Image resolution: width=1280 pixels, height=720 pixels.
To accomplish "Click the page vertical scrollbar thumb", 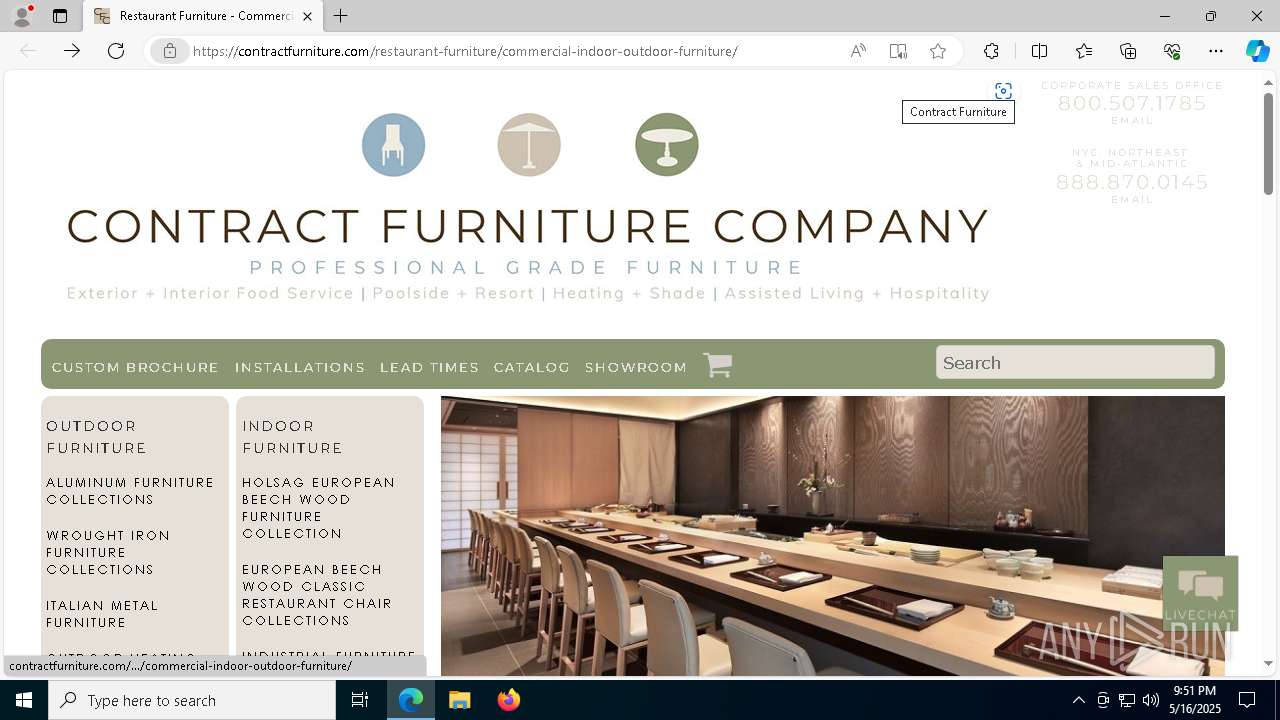I will coord(1268,143).
